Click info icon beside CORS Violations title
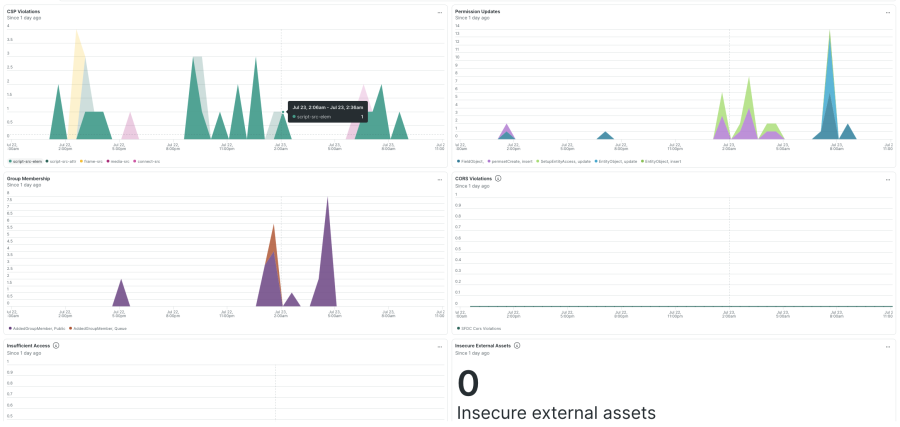The height and width of the screenshot is (427, 900). point(498,178)
